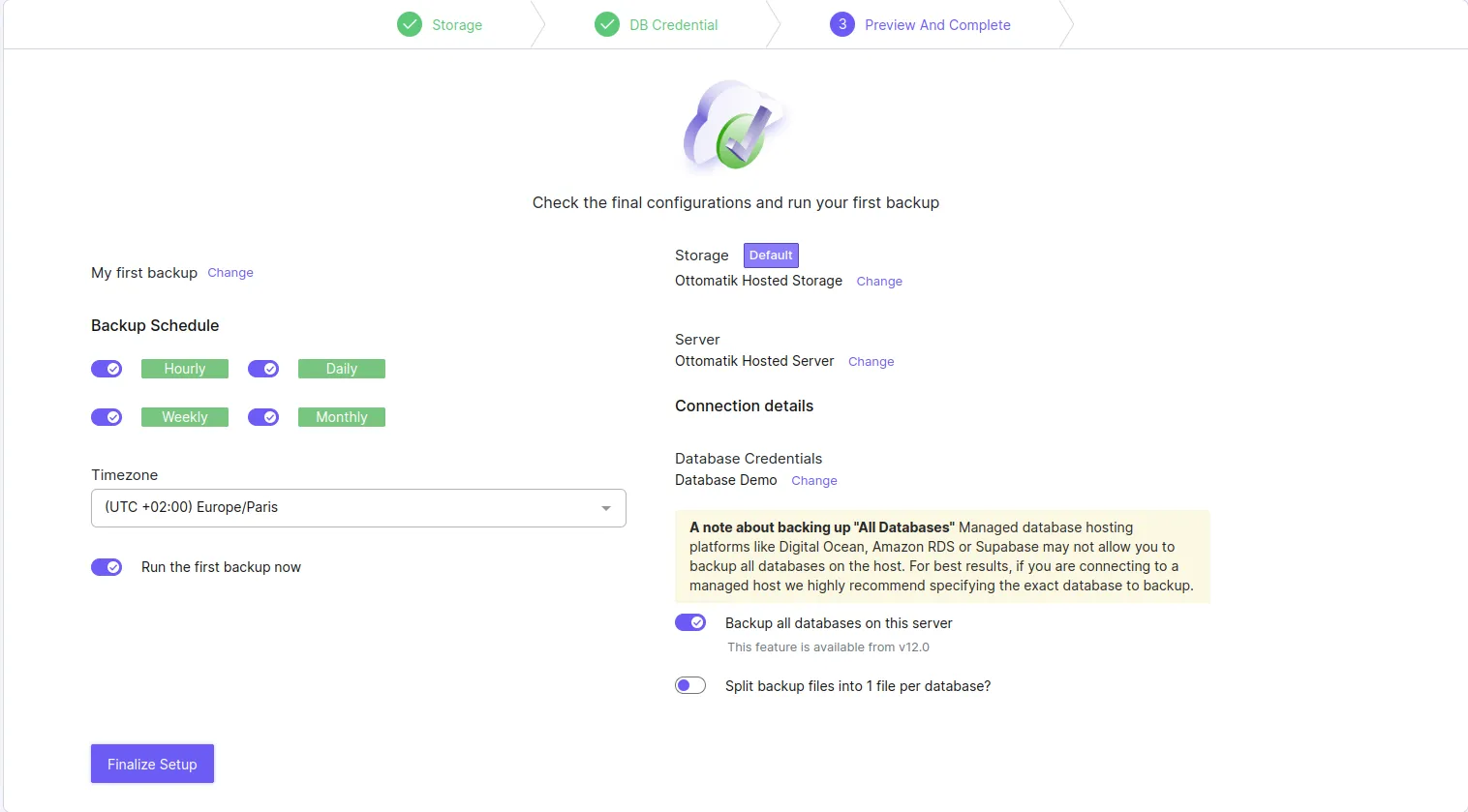Change the Ottomatik Hosted Storage selection
This screenshot has height=812, width=1468.
click(879, 282)
